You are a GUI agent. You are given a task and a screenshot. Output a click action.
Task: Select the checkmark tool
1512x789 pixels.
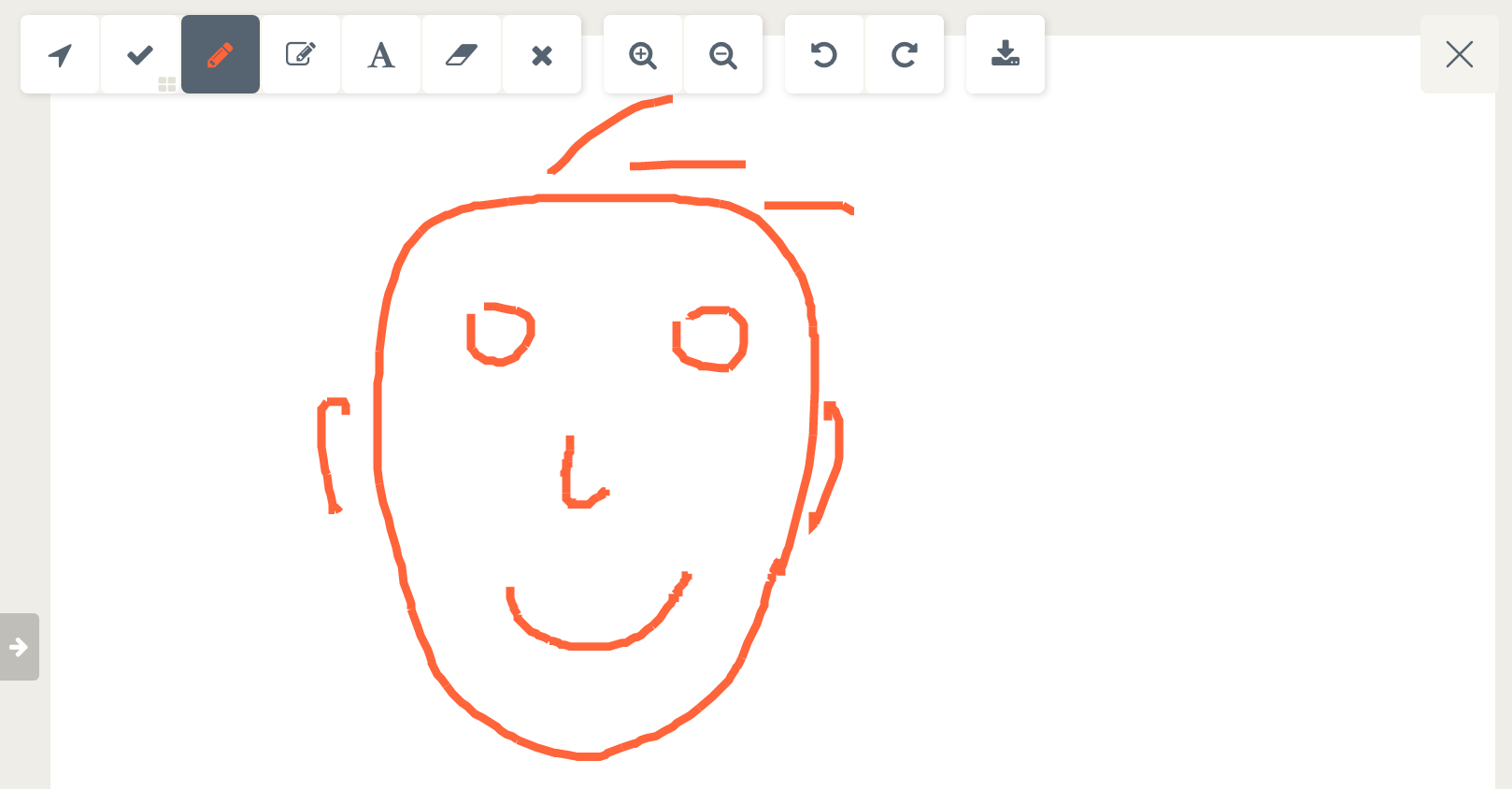tap(140, 54)
